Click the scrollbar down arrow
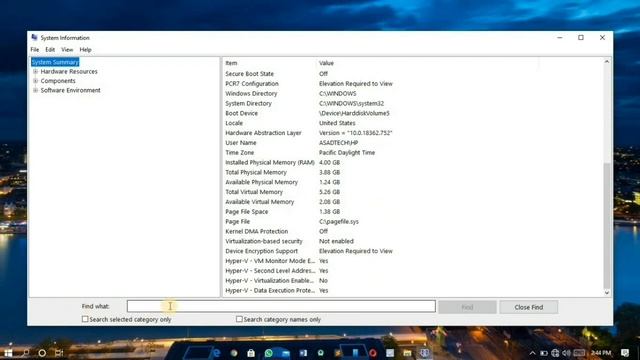 coord(607,292)
